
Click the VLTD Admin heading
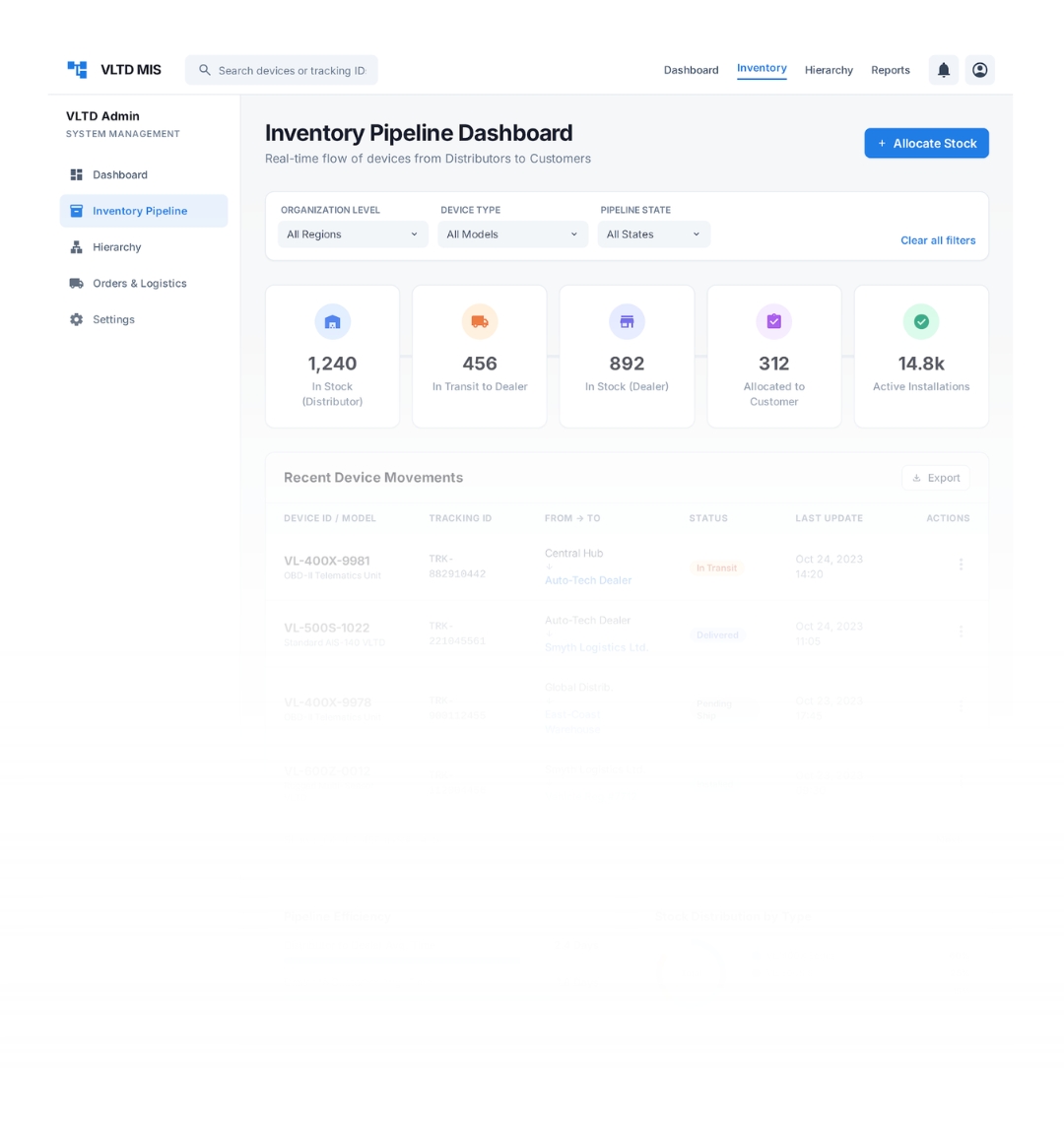[x=102, y=116]
